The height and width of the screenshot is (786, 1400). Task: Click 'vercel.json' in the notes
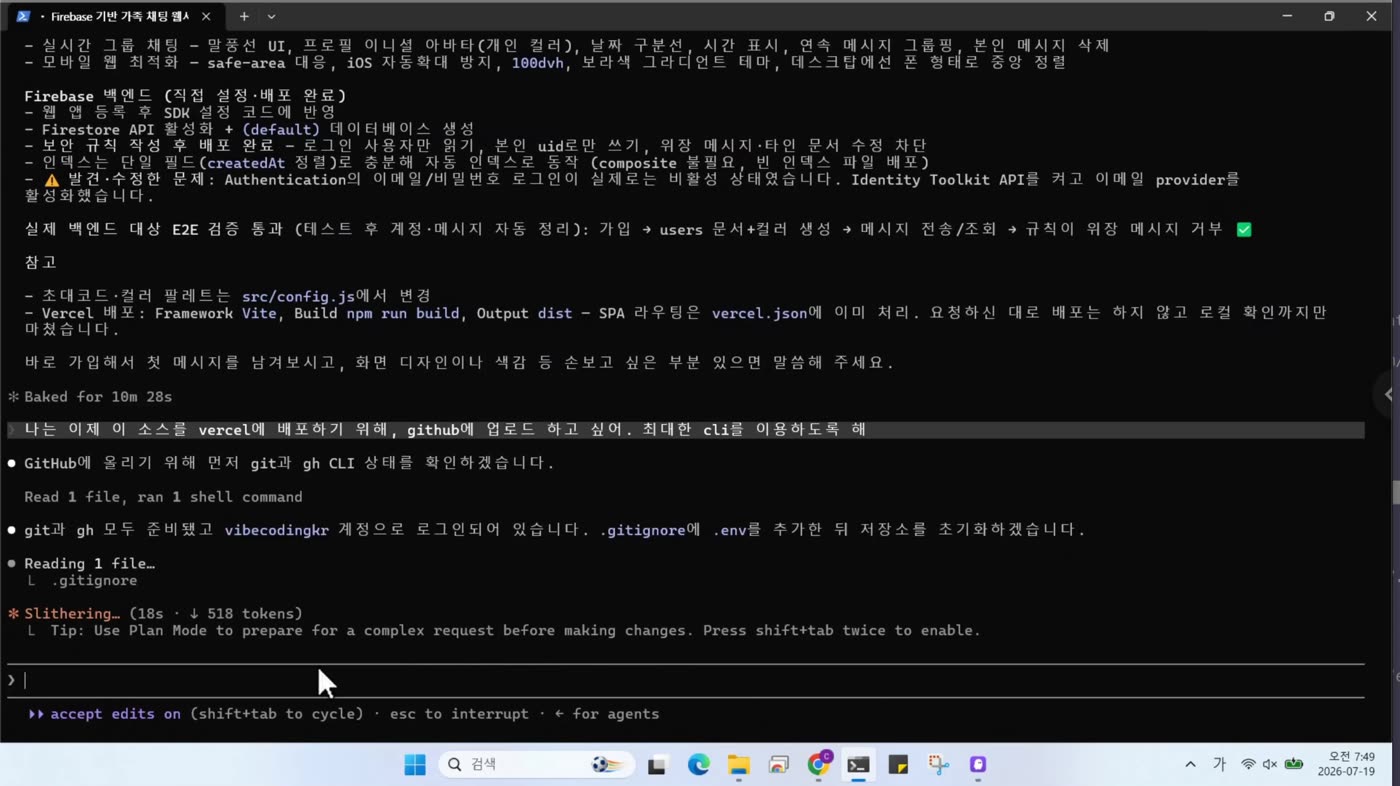point(759,313)
